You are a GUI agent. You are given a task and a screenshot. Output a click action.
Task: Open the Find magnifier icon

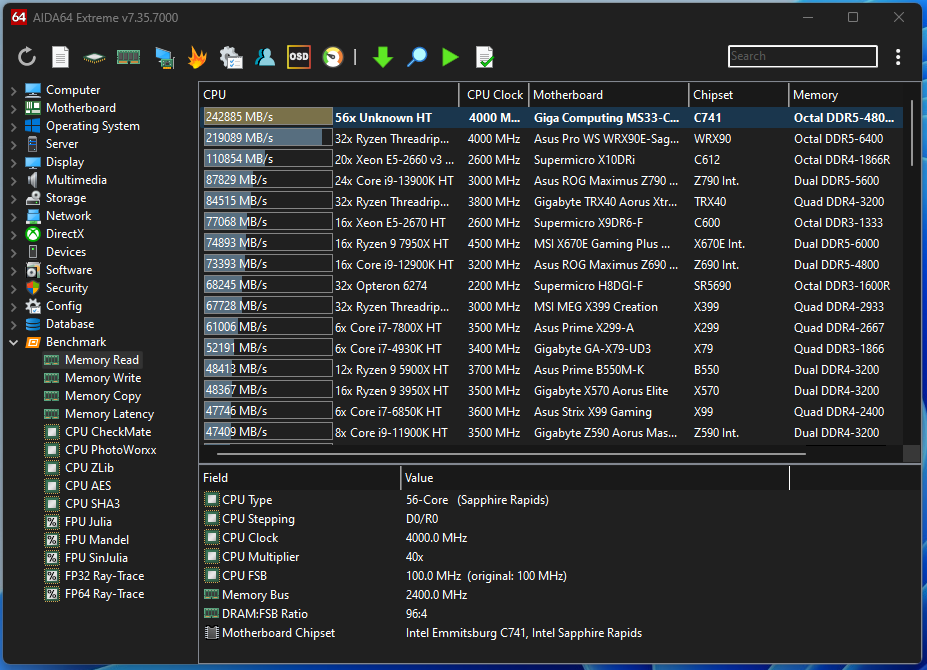click(x=417, y=57)
